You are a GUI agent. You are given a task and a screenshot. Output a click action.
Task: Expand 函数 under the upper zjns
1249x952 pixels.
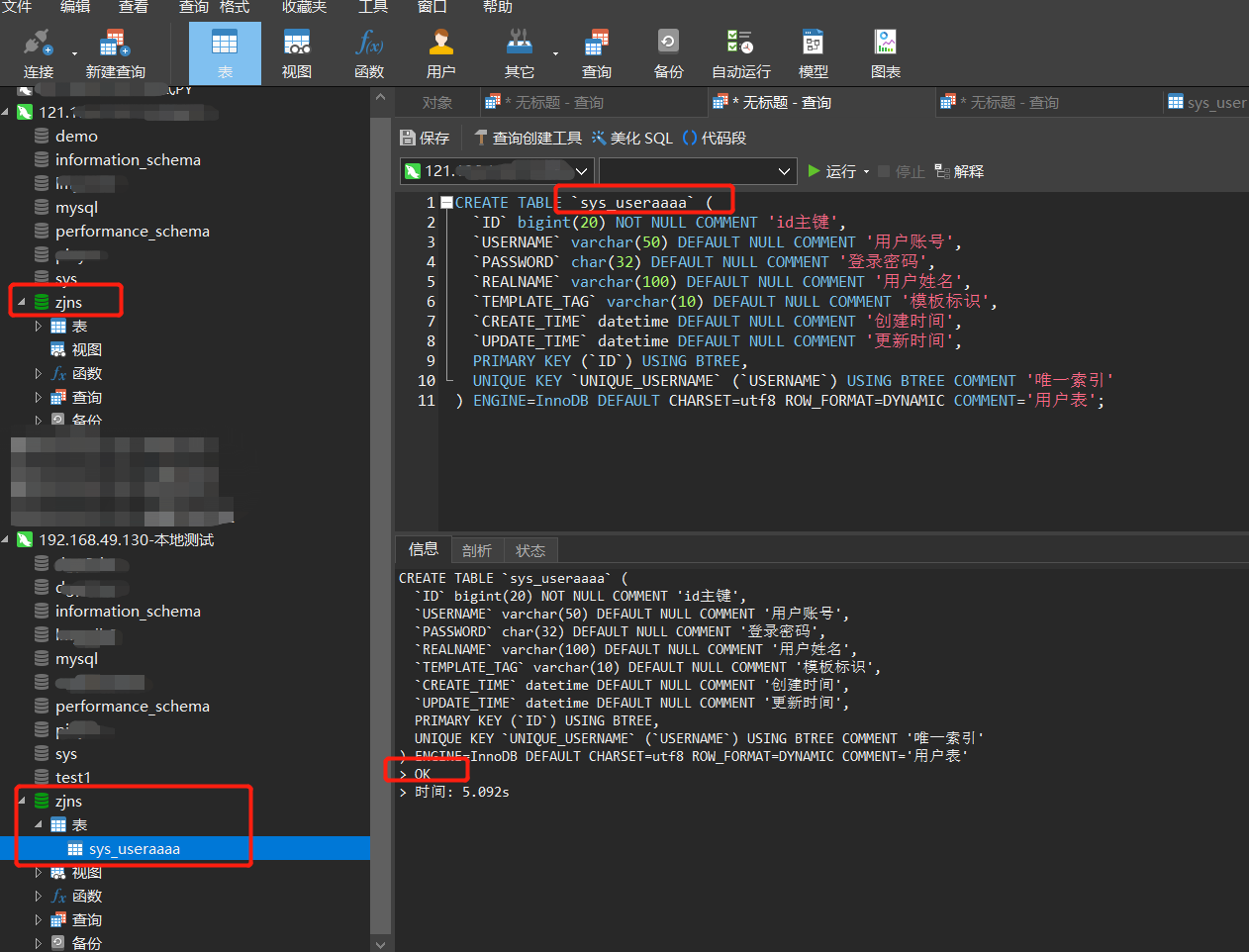(39, 373)
